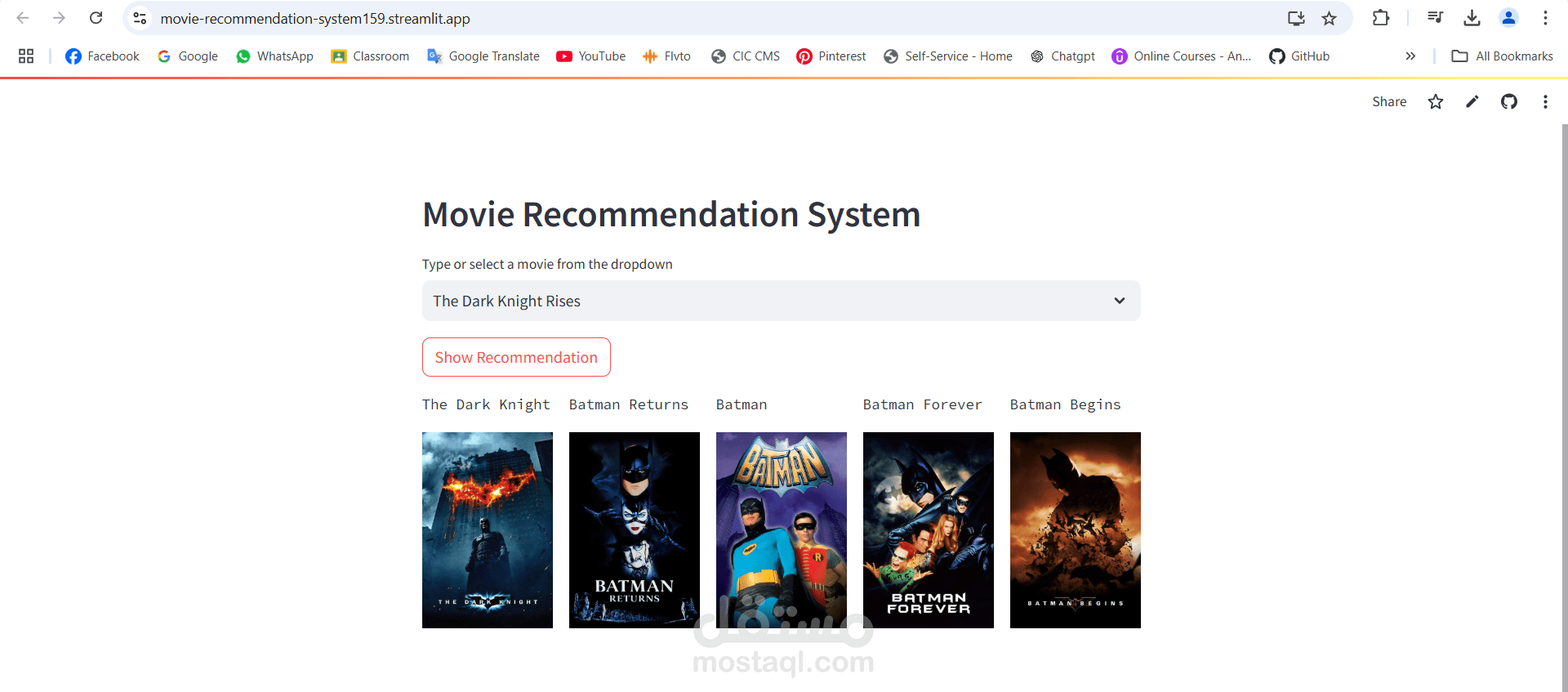
Task: Click the Batman Forever poster
Action: 929,530
